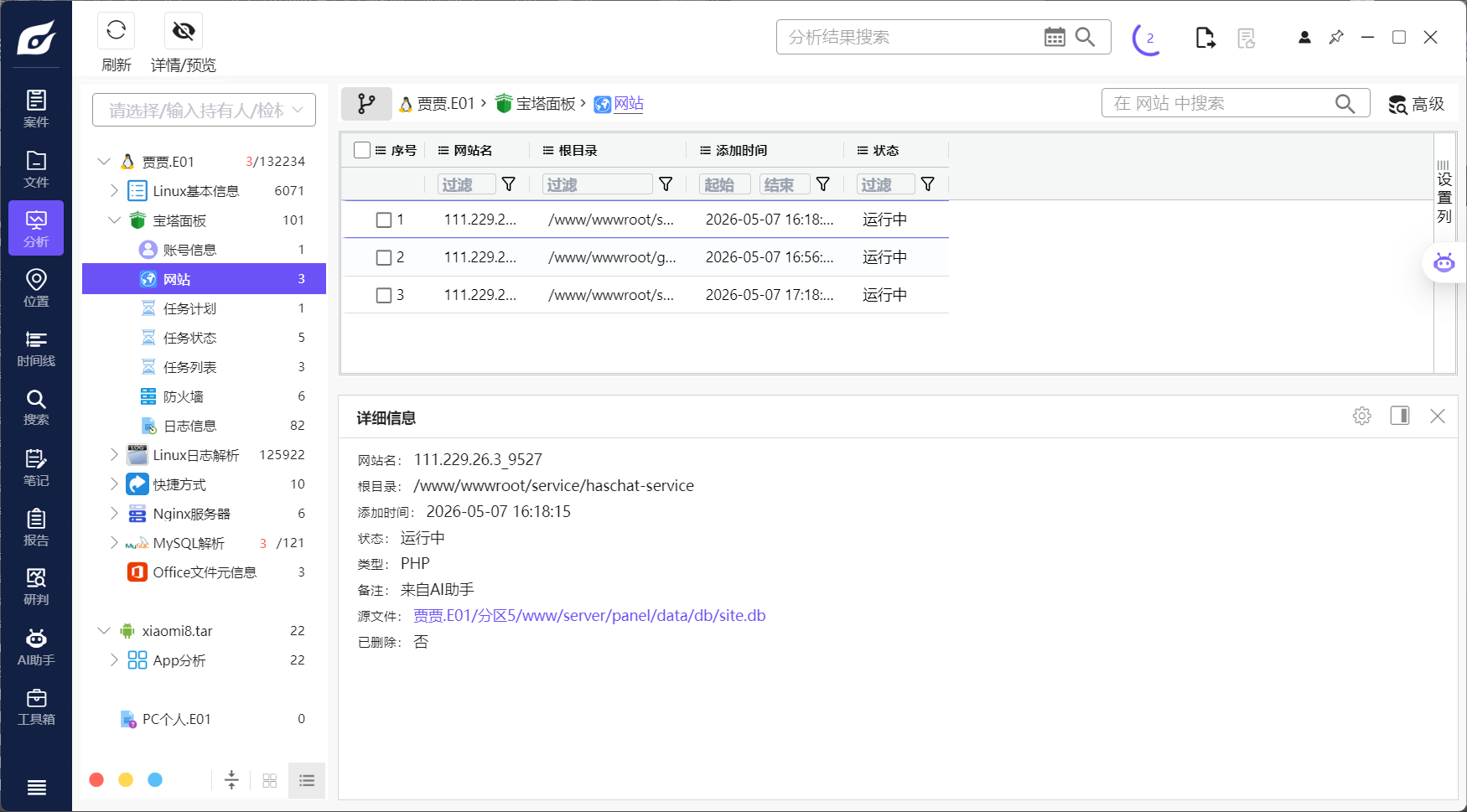Open the details panel settings gear
Image resolution: width=1467 pixels, height=812 pixels.
[x=1362, y=416]
